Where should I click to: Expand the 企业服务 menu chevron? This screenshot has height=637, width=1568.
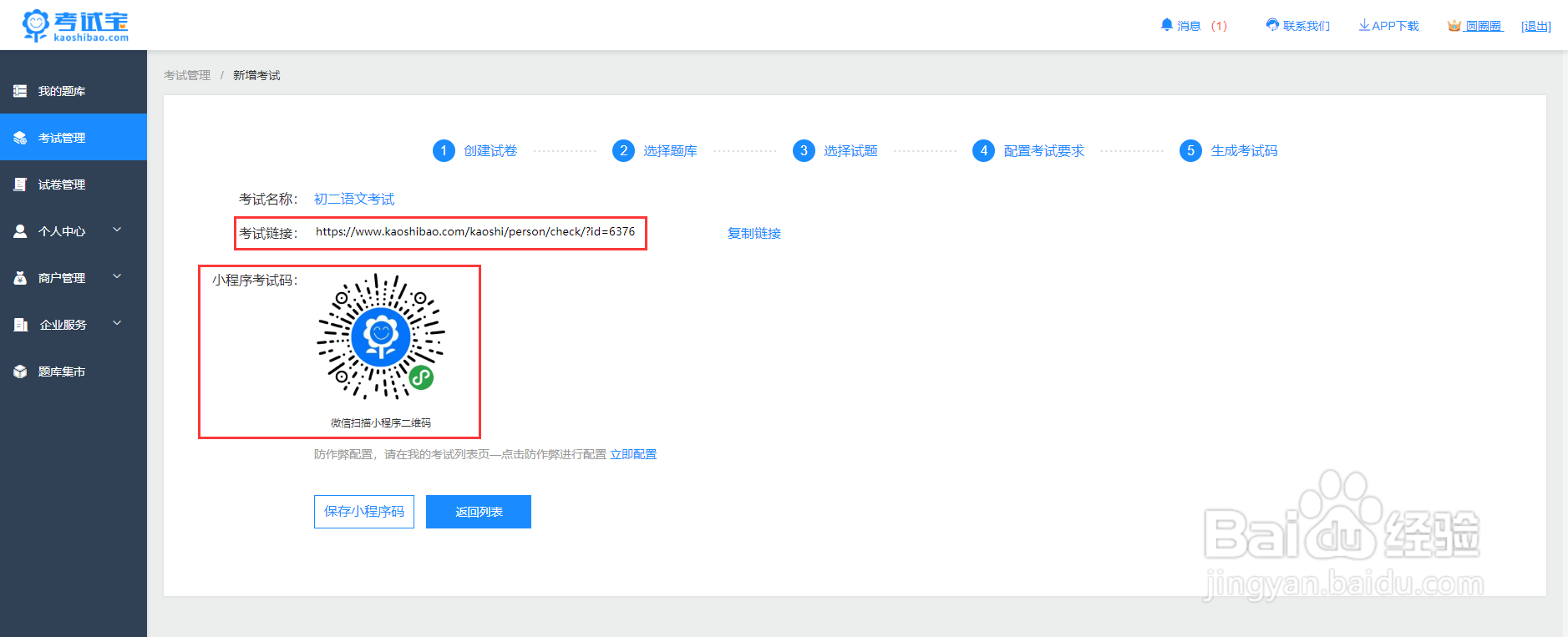[x=117, y=323]
